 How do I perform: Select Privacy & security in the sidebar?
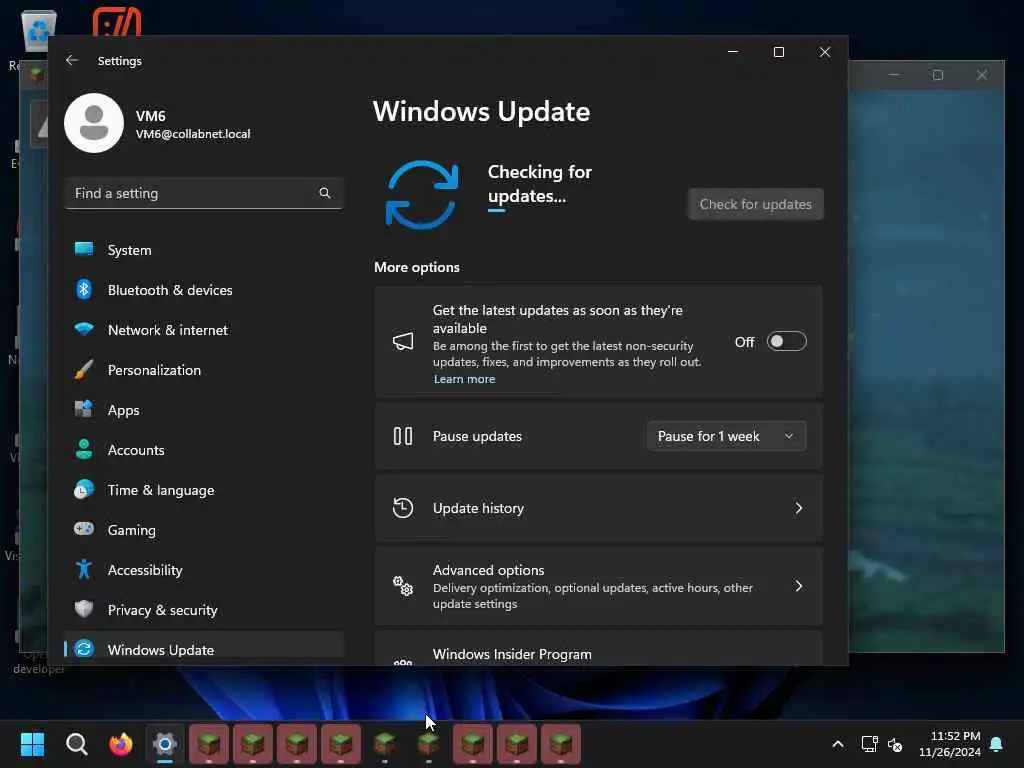(203, 609)
